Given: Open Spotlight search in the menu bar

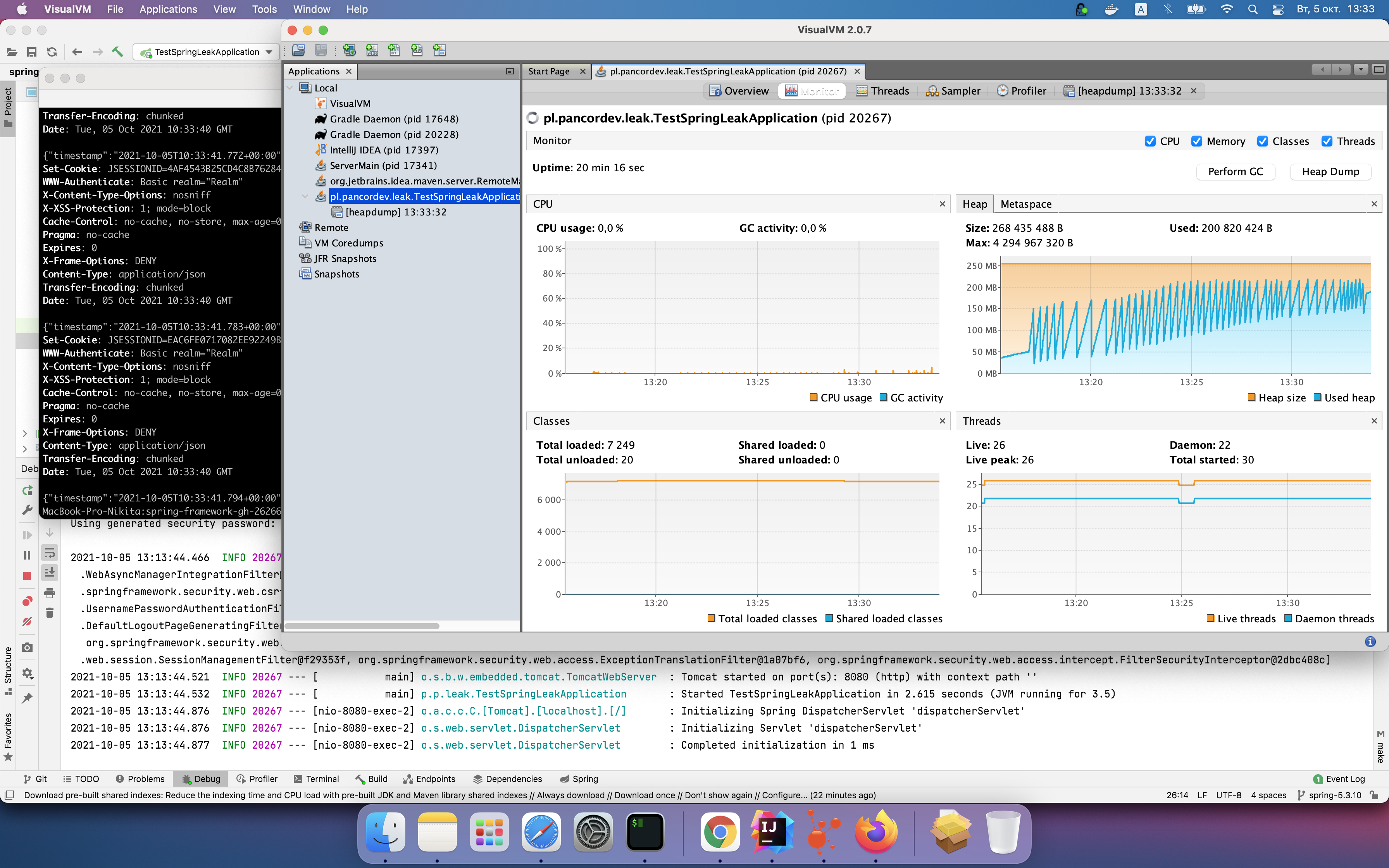Looking at the screenshot, I should point(1253,9).
